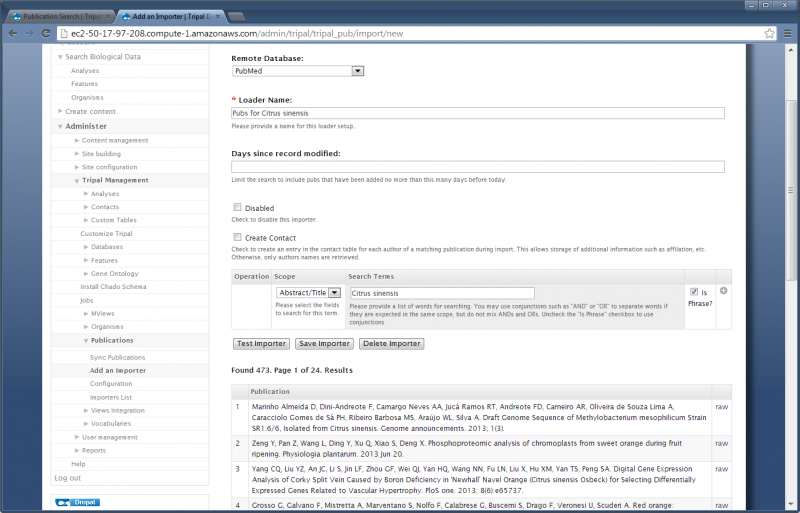Open the Features link under Search Biological Data
Viewport: 800px width, 513px height.
point(84,84)
